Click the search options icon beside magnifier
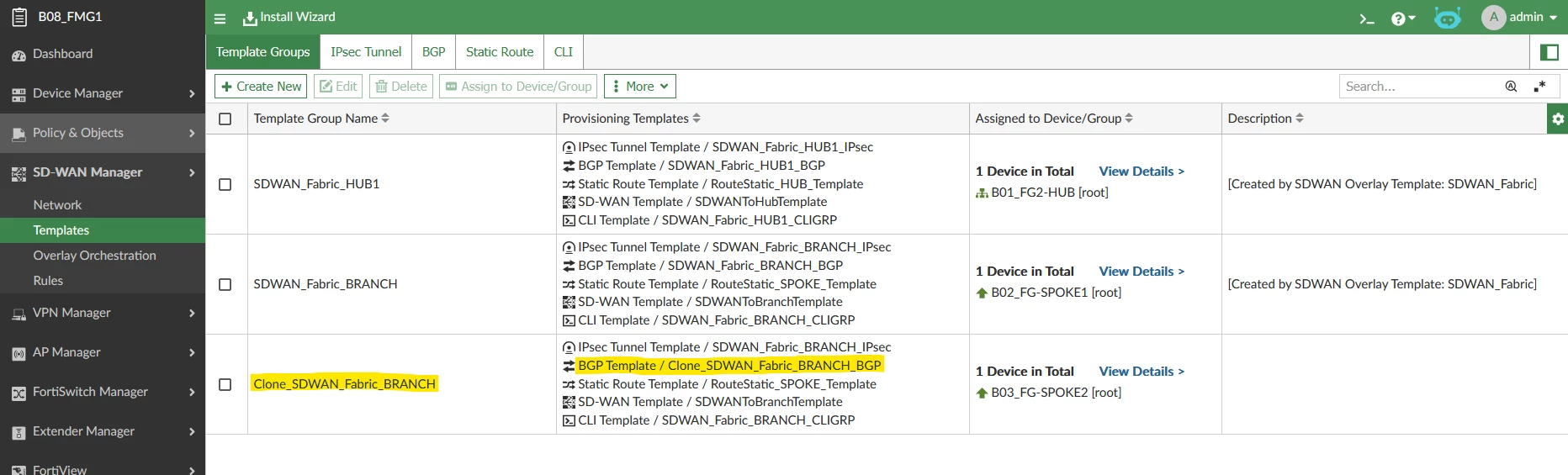Image resolution: width=1568 pixels, height=475 pixels. tap(1539, 87)
